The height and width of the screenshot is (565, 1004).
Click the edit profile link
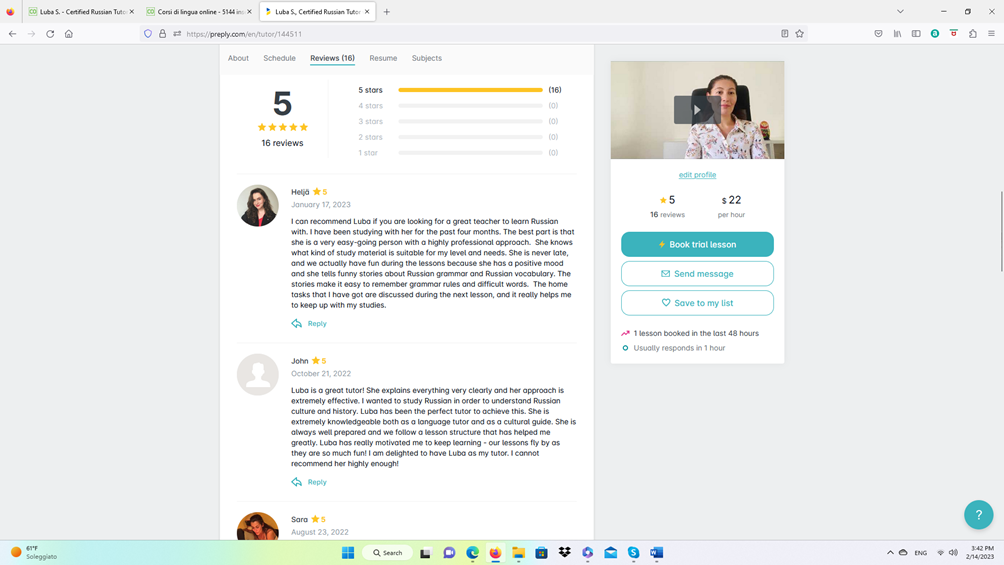pyautogui.click(x=697, y=175)
